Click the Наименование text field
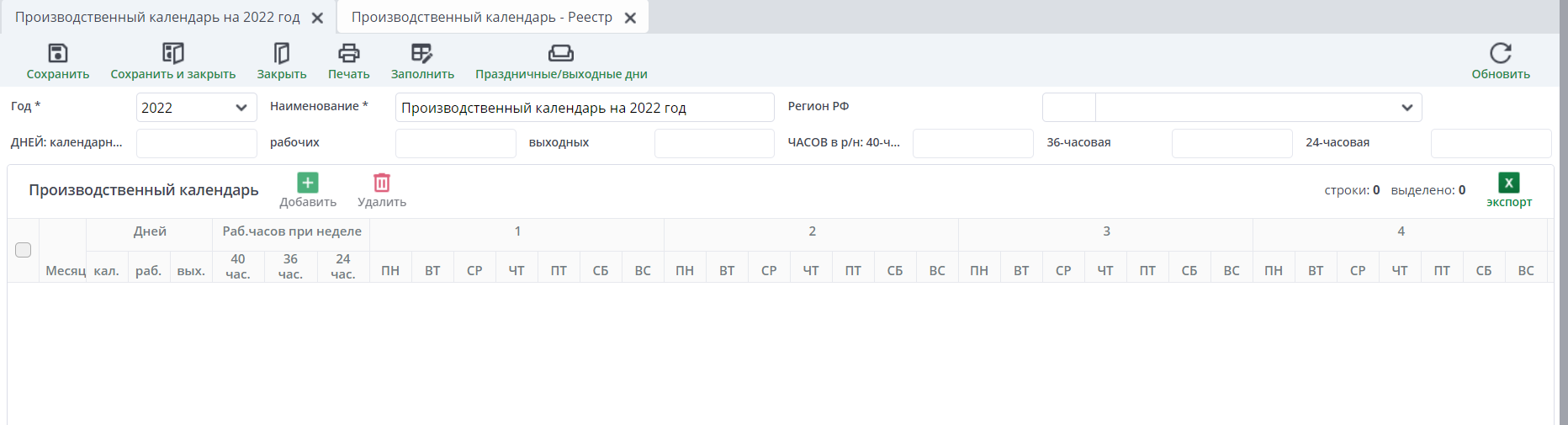The image size is (1568, 425). pos(584,108)
